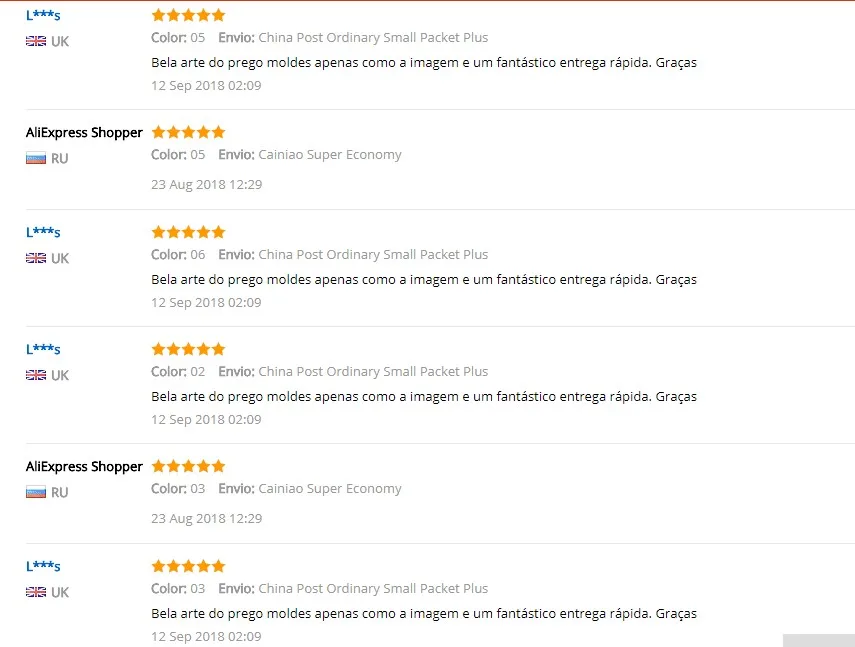Click the five-star rating of the Color 06 review

188,232
